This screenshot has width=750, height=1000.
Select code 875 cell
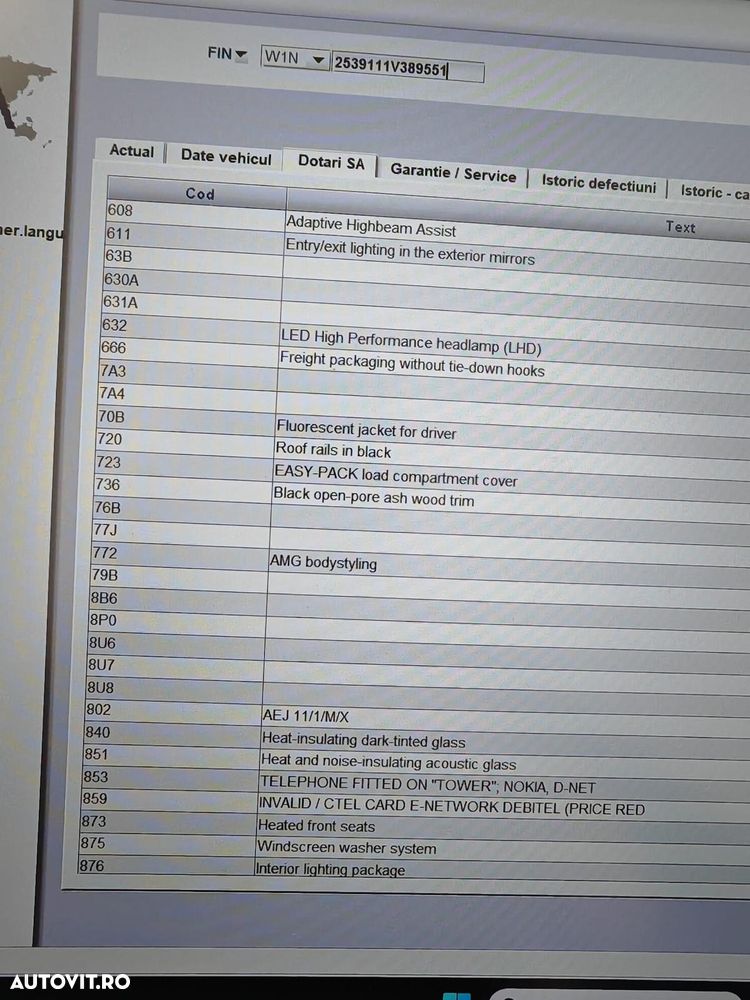pos(166,845)
